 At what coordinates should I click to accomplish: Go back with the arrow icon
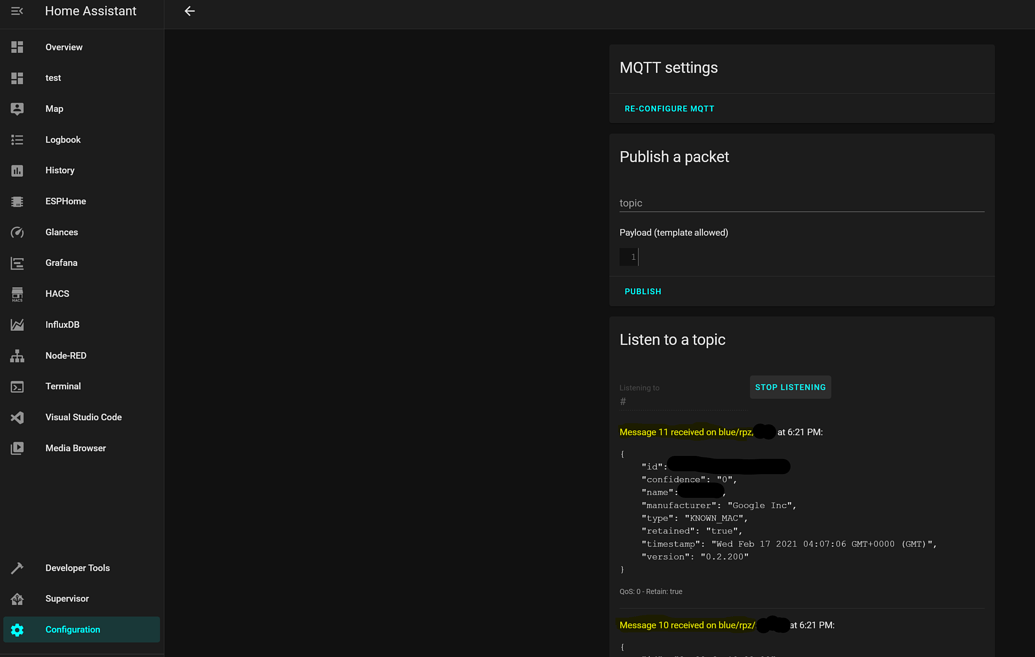coord(189,11)
